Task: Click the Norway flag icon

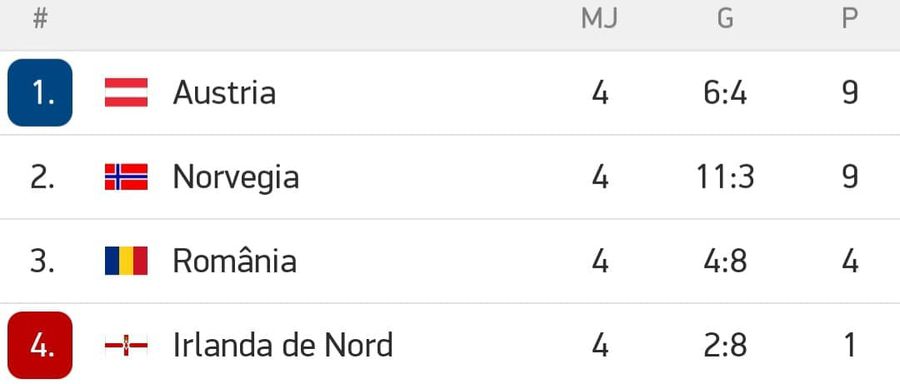Action: point(126,177)
